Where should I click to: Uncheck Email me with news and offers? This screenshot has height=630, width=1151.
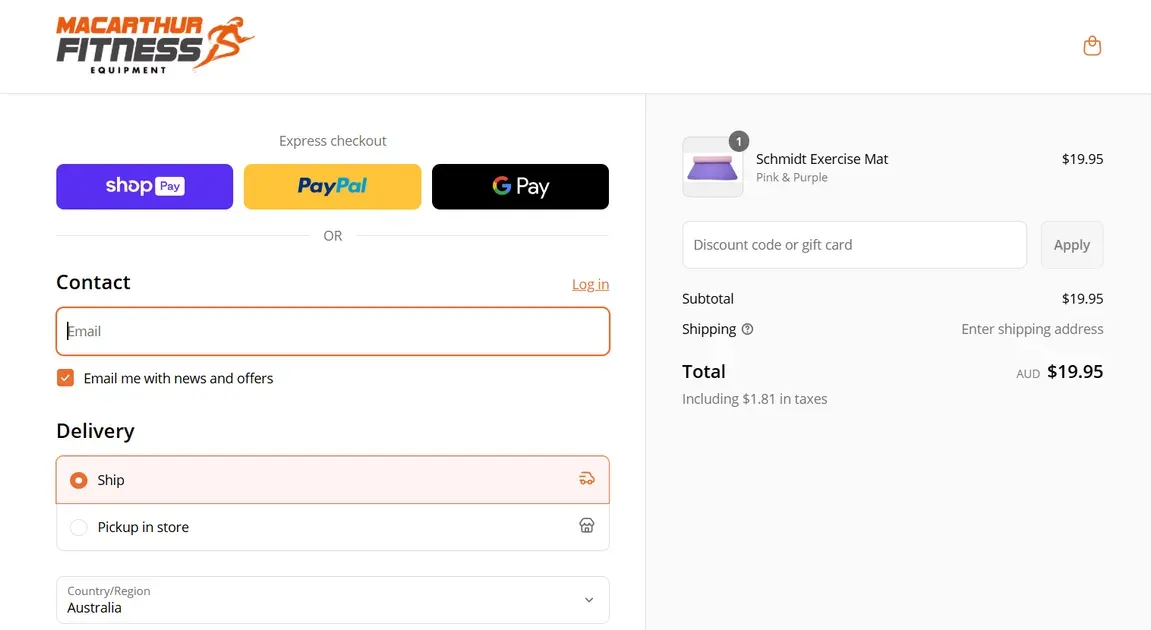65,378
